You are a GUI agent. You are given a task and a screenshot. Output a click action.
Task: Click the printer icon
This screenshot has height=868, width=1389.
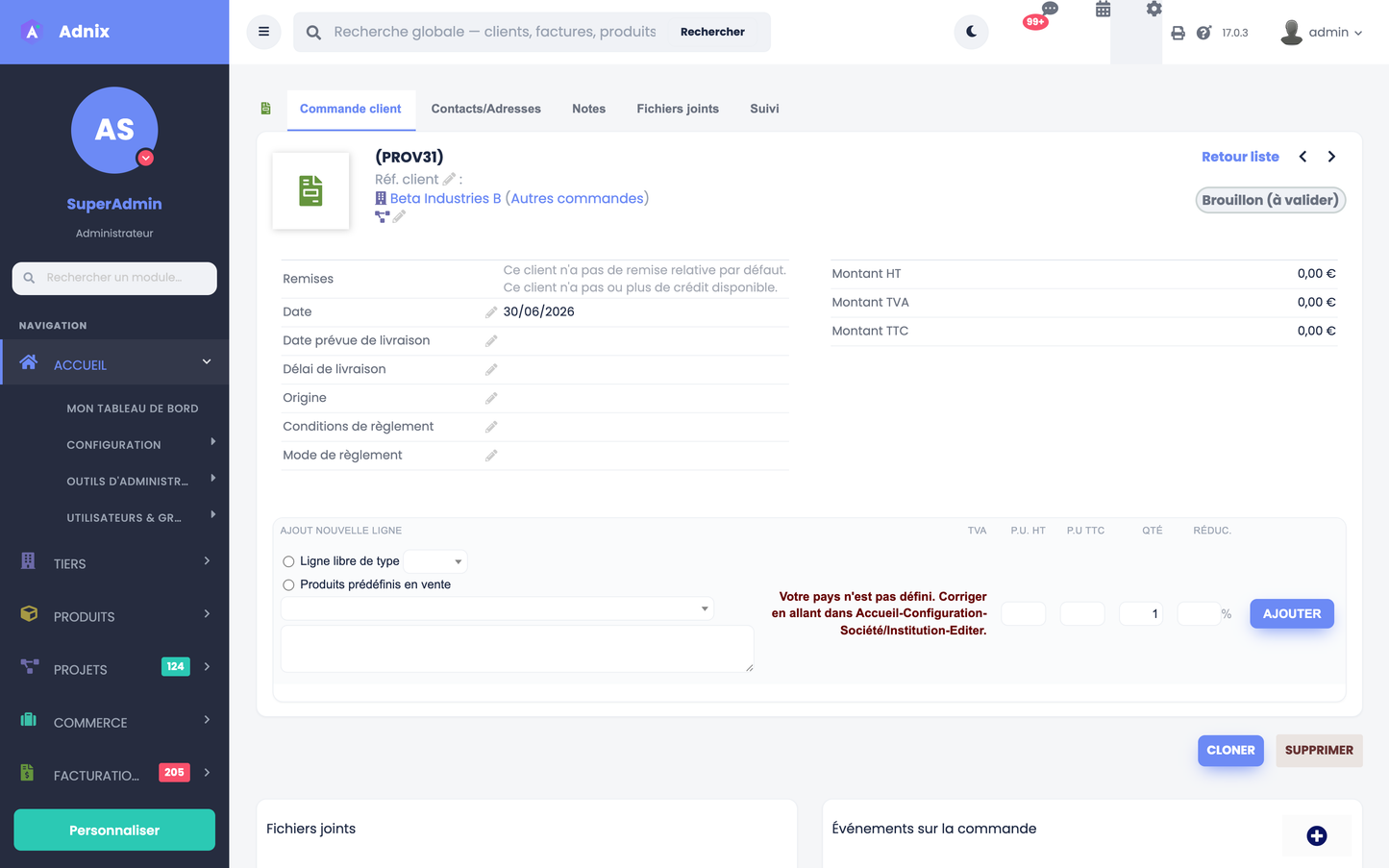tap(1178, 33)
